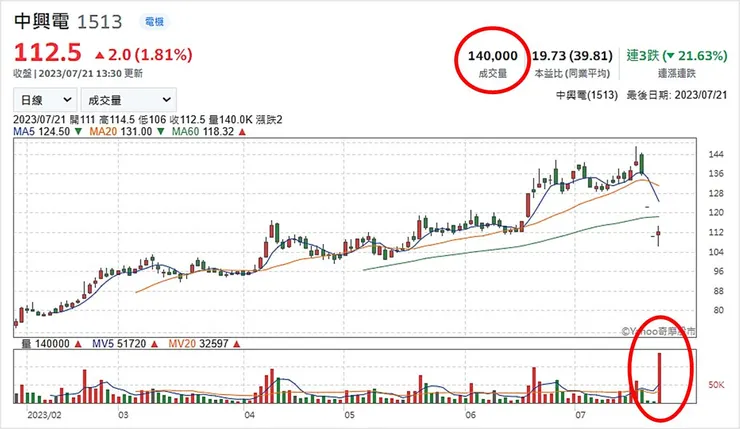Click the latest candlestick near 112
This screenshot has height=429, width=740.
[658, 235]
